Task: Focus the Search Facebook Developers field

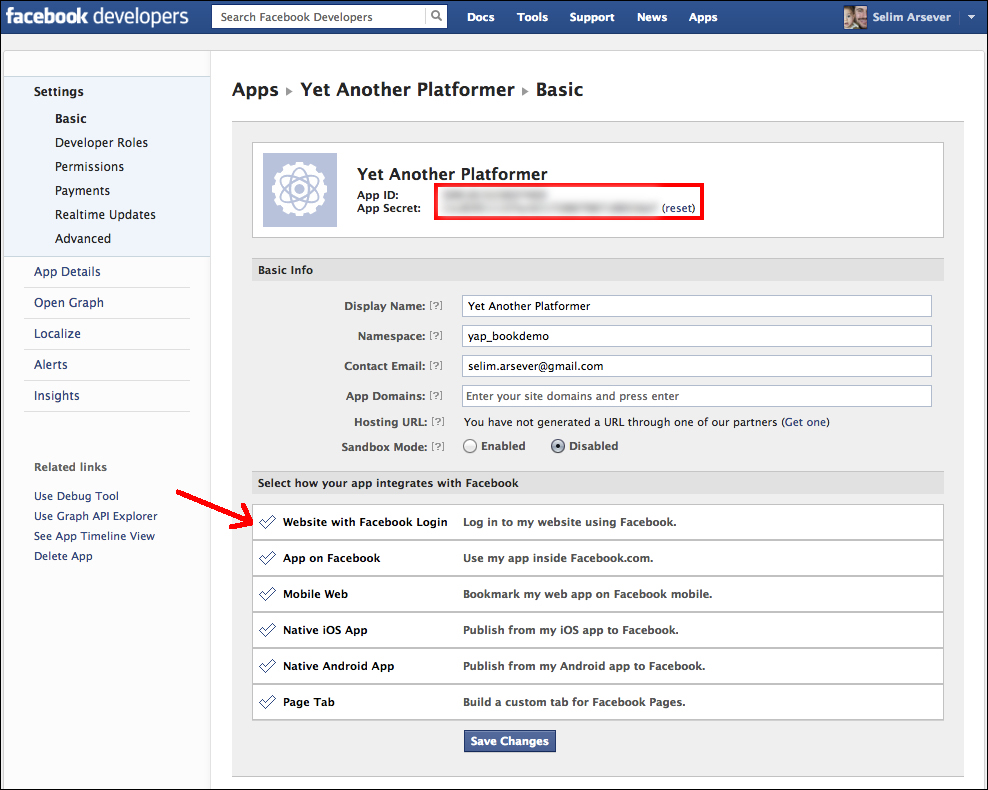Action: [x=319, y=17]
